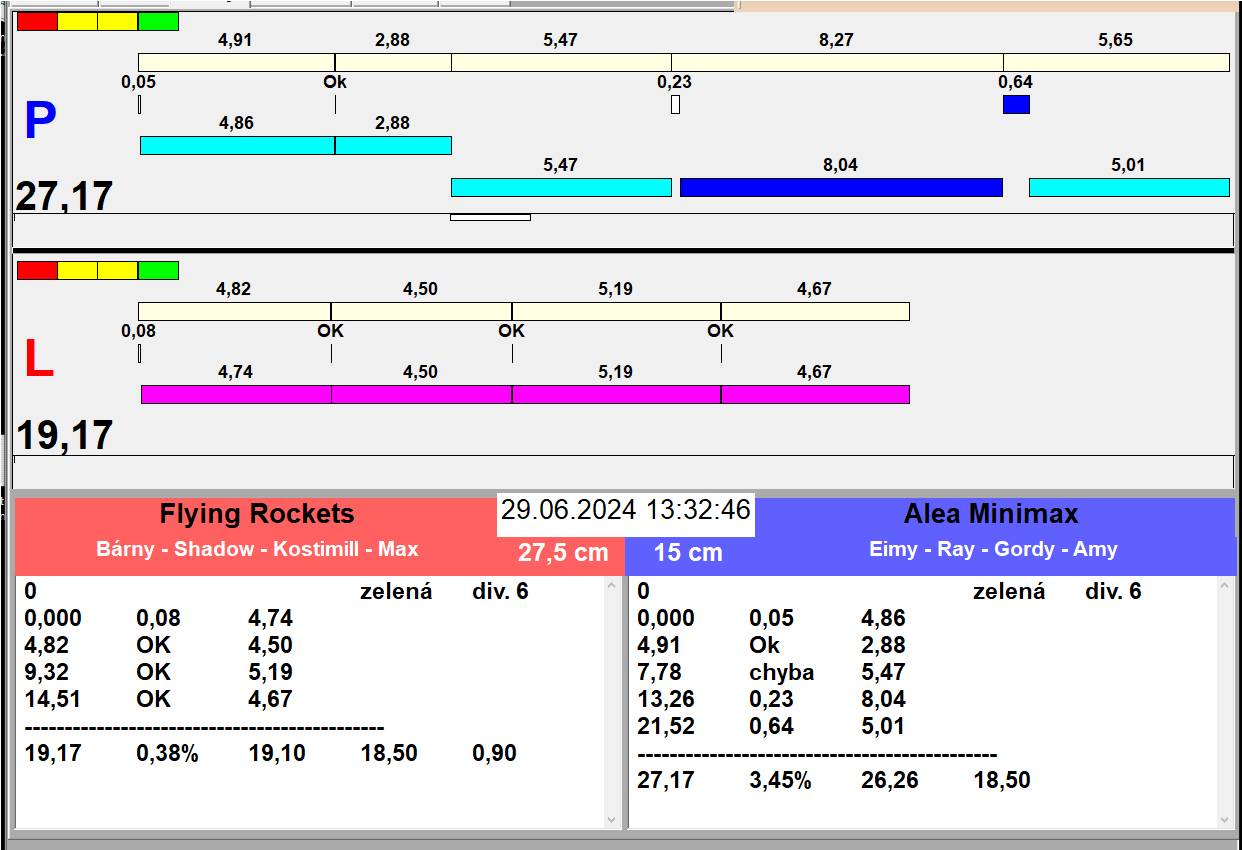
Task: Click the chyba entry in results
Action: (x=781, y=672)
